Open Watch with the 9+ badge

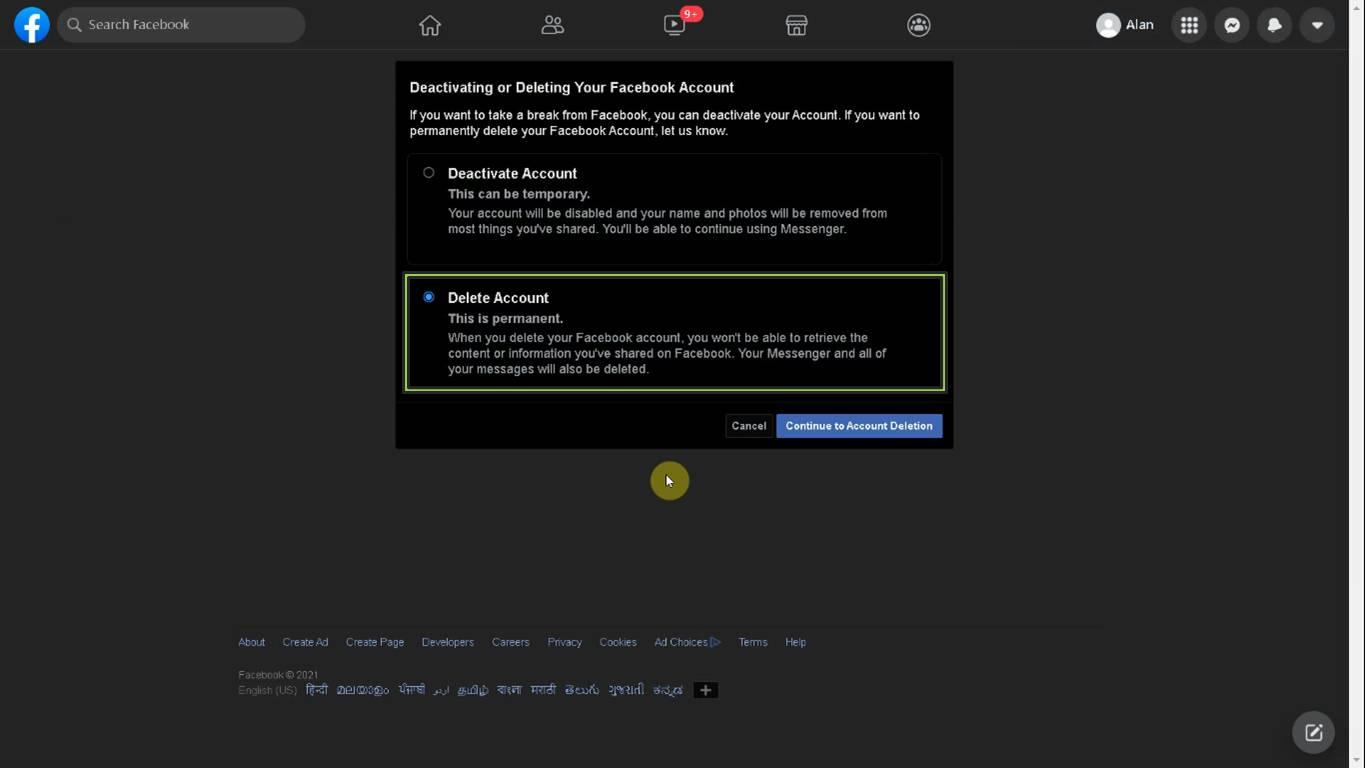pyautogui.click(x=675, y=25)
